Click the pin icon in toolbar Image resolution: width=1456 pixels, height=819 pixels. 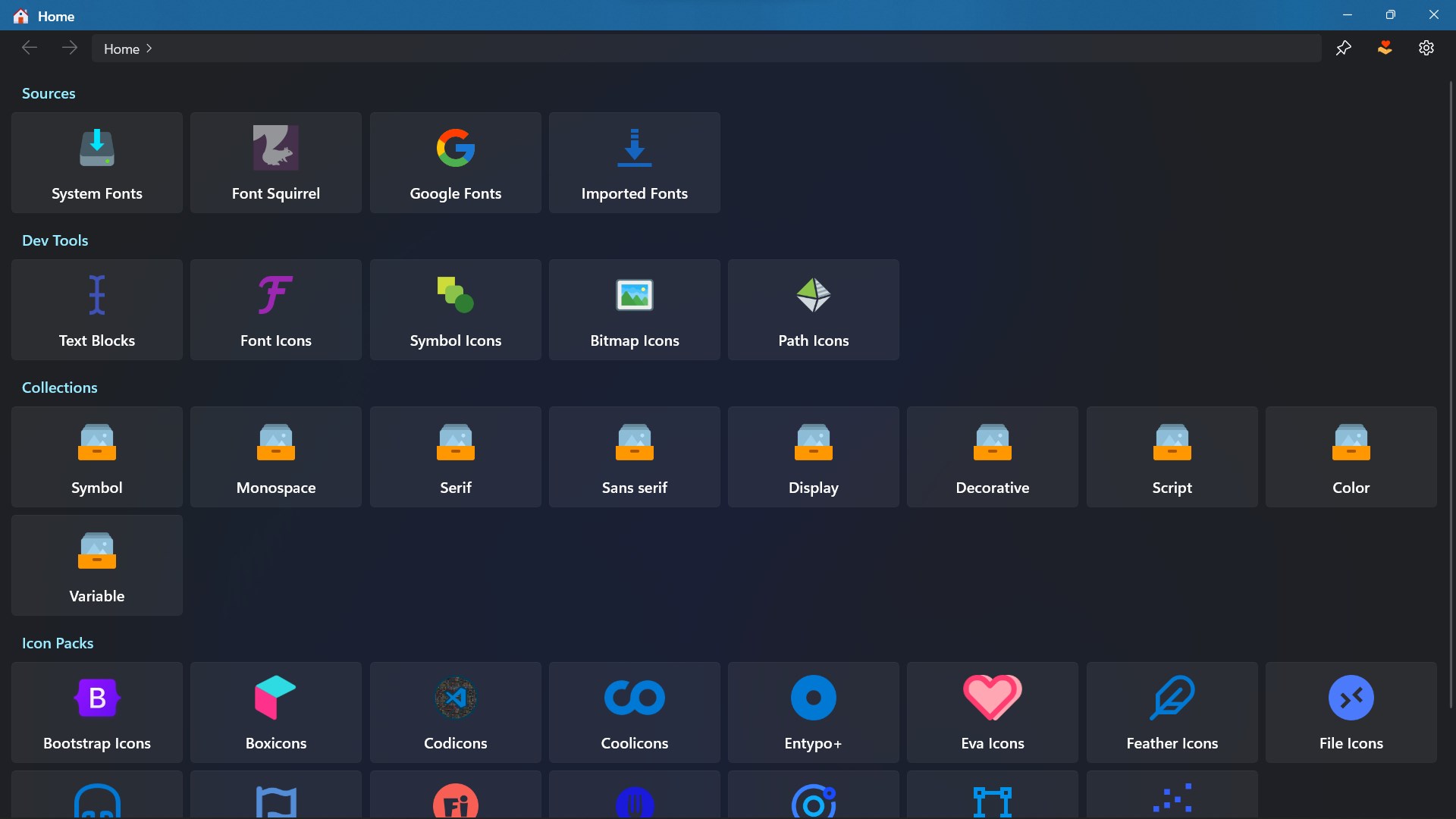click(x=1343, y=48)
